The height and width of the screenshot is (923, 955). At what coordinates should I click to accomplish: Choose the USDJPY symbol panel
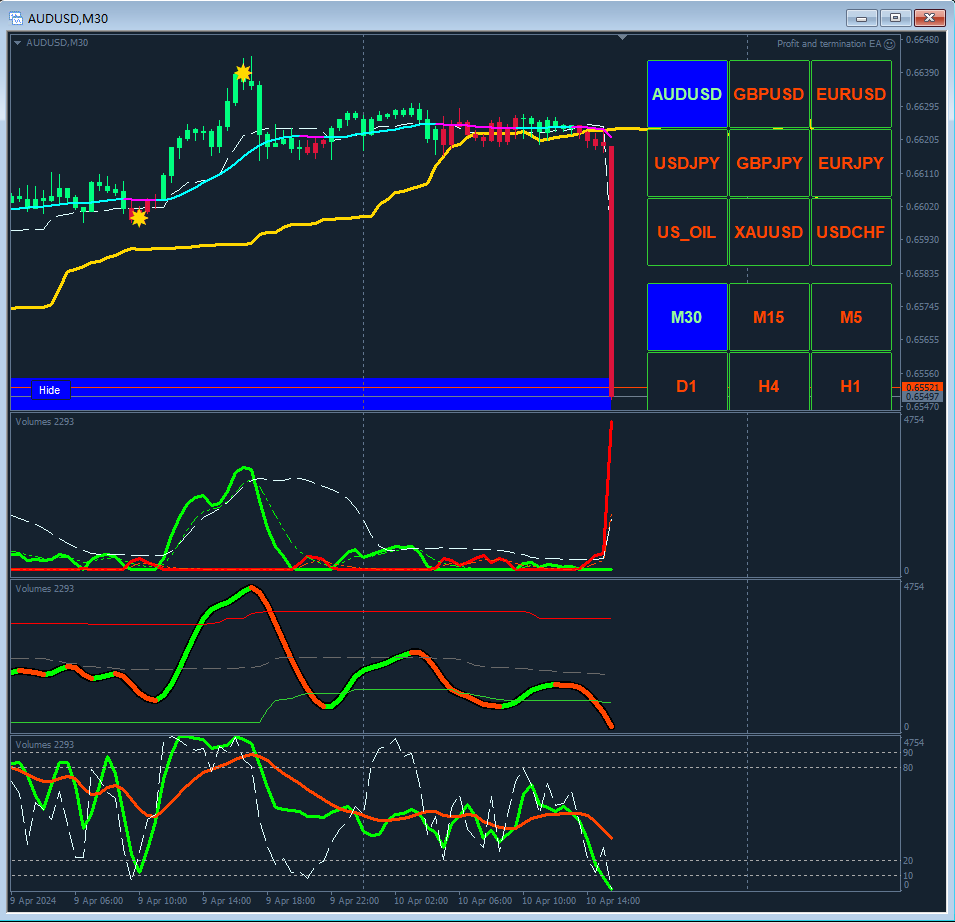pyautogui.click(x=687, y=163)
